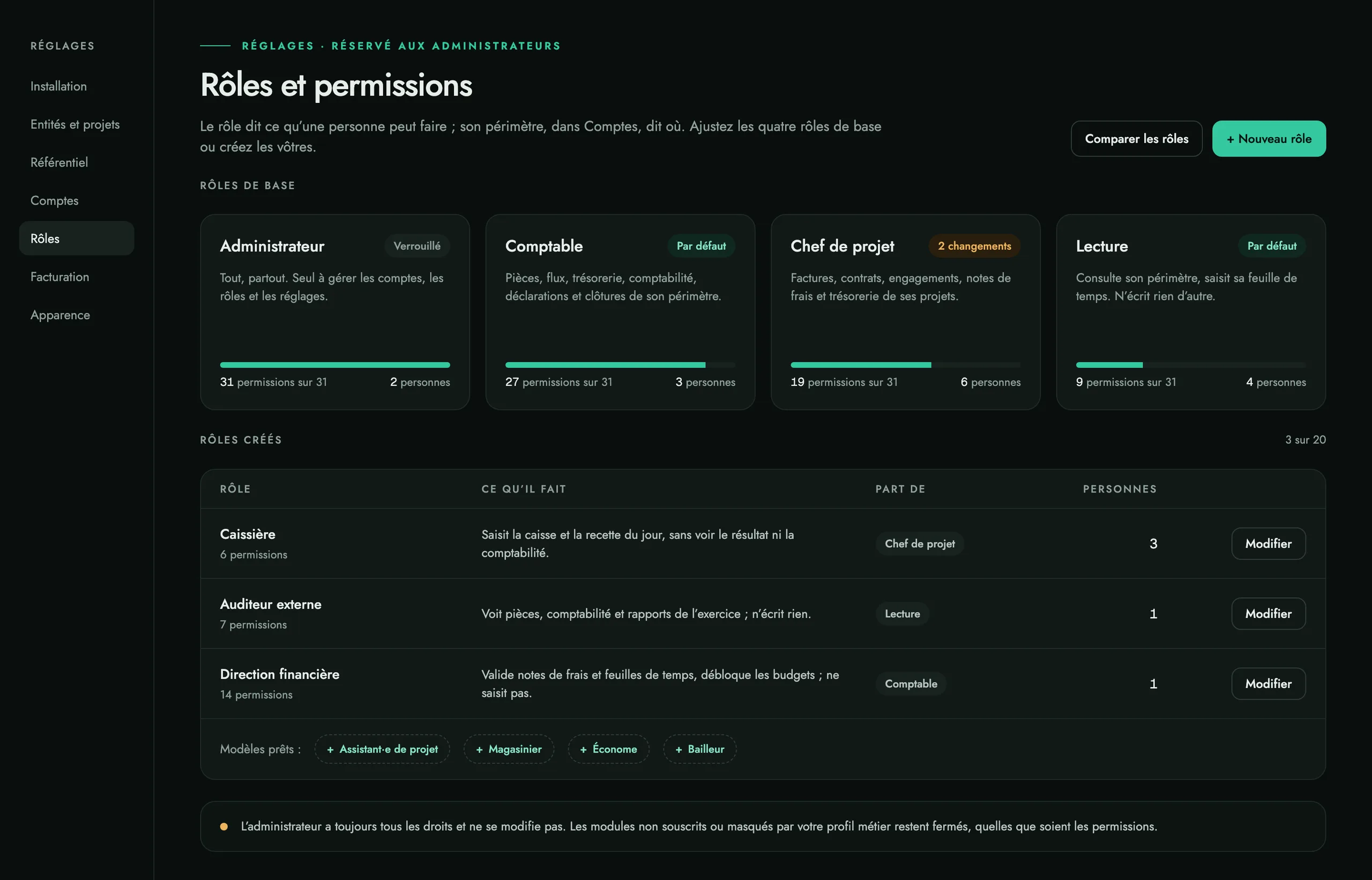
Task: Click the '3 sur 20' counter
Action: click(x=1305, y=439)
